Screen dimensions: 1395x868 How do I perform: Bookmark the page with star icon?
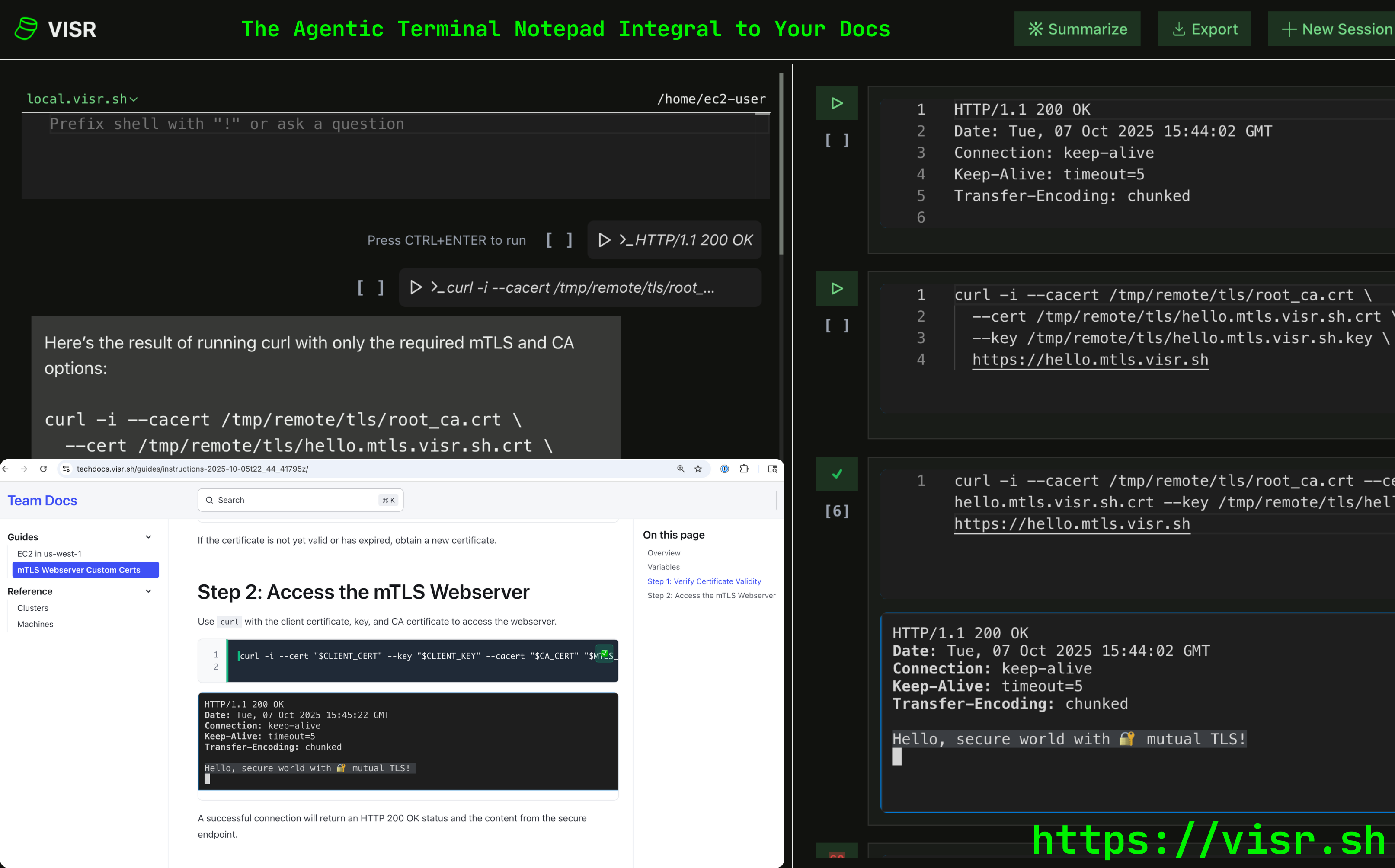698,469
